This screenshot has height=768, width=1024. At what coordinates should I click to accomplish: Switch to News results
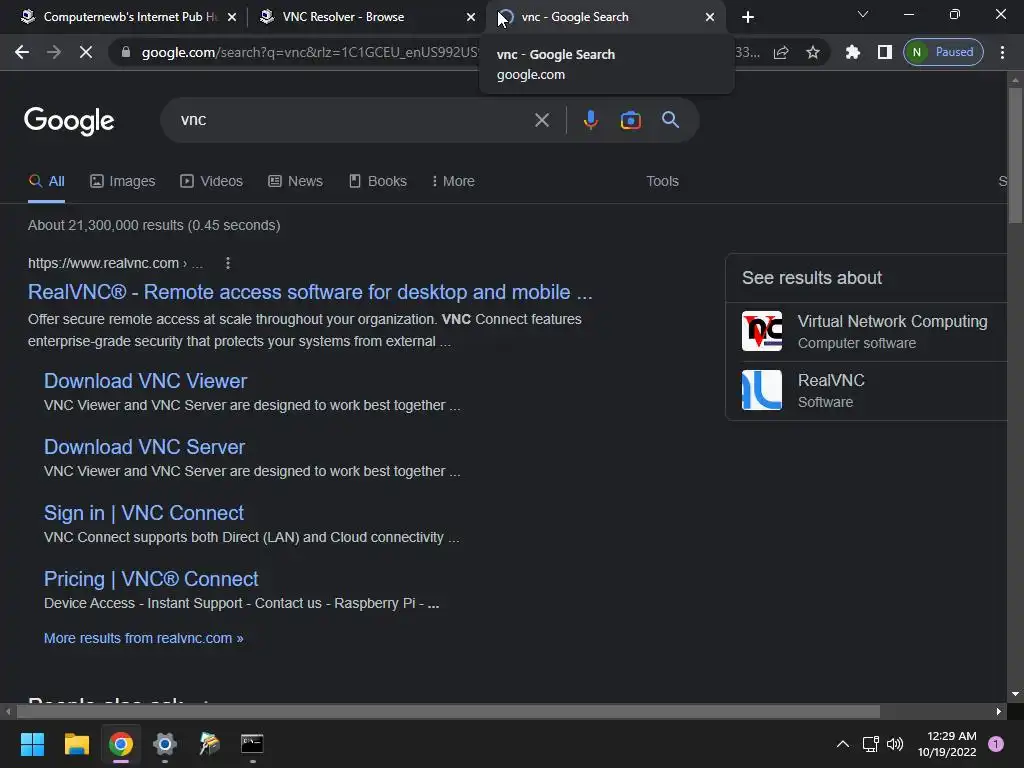[295, 182]
